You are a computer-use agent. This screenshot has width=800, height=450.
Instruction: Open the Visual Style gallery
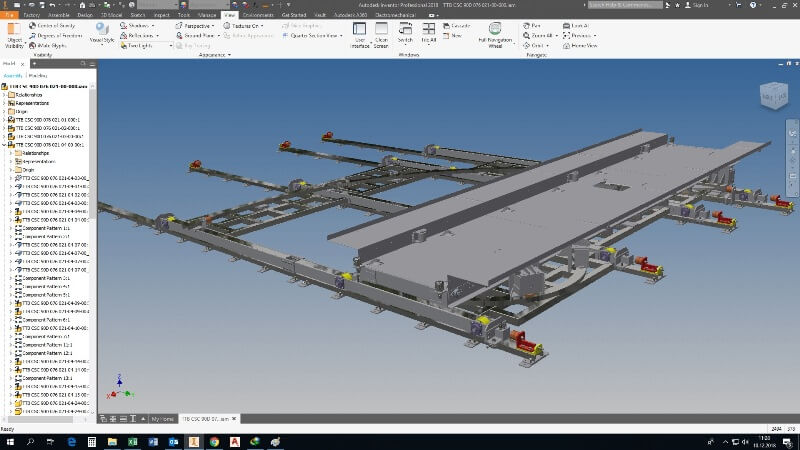point(102,34)
